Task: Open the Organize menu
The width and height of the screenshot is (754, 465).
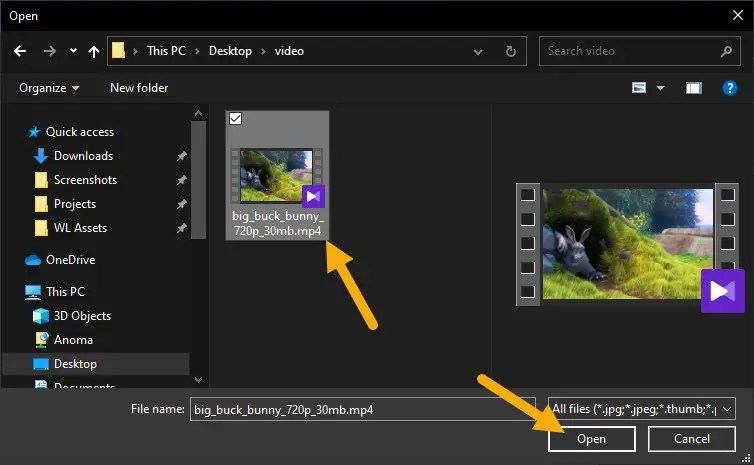Action: click(x=49, y=88)
